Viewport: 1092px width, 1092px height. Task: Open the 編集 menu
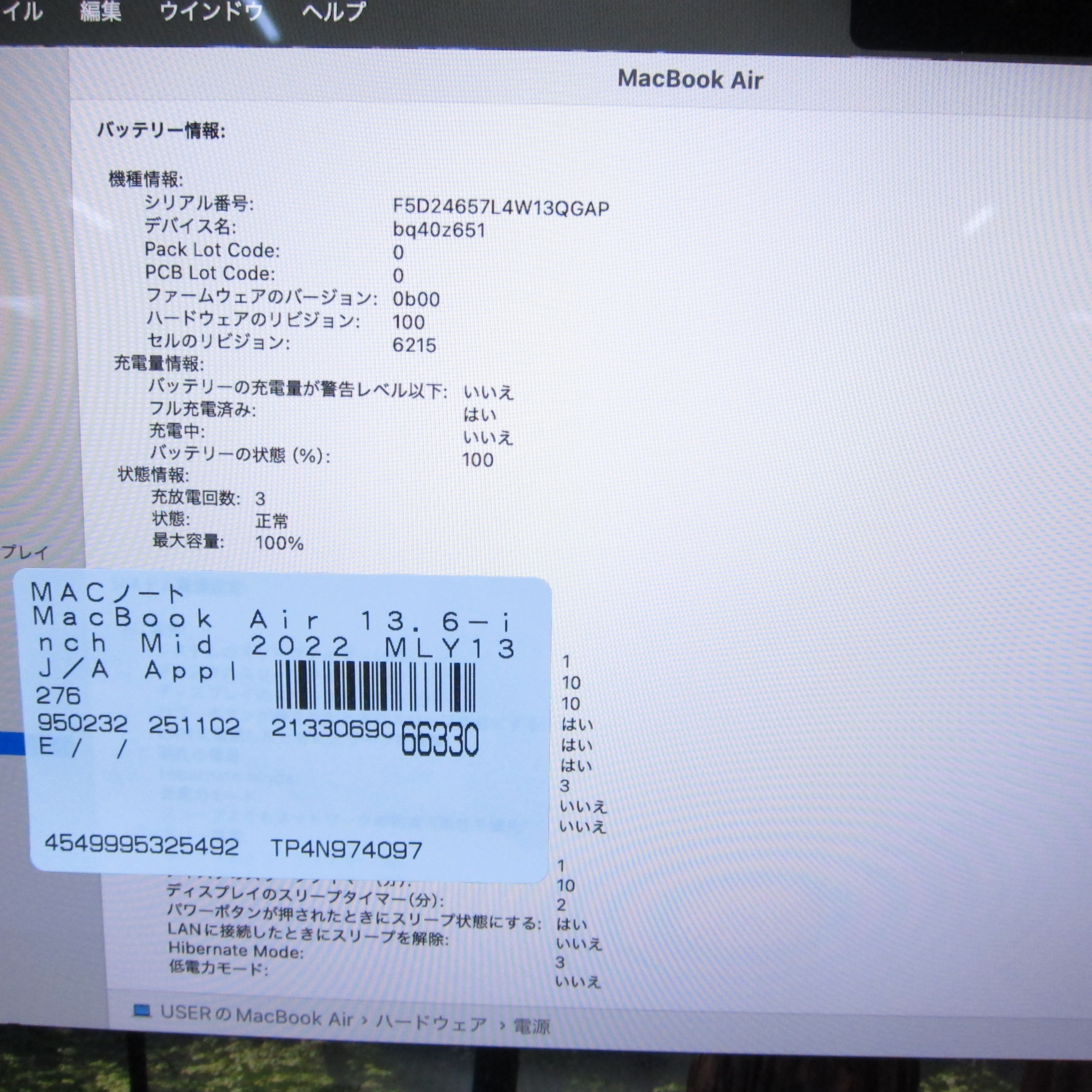101,12
